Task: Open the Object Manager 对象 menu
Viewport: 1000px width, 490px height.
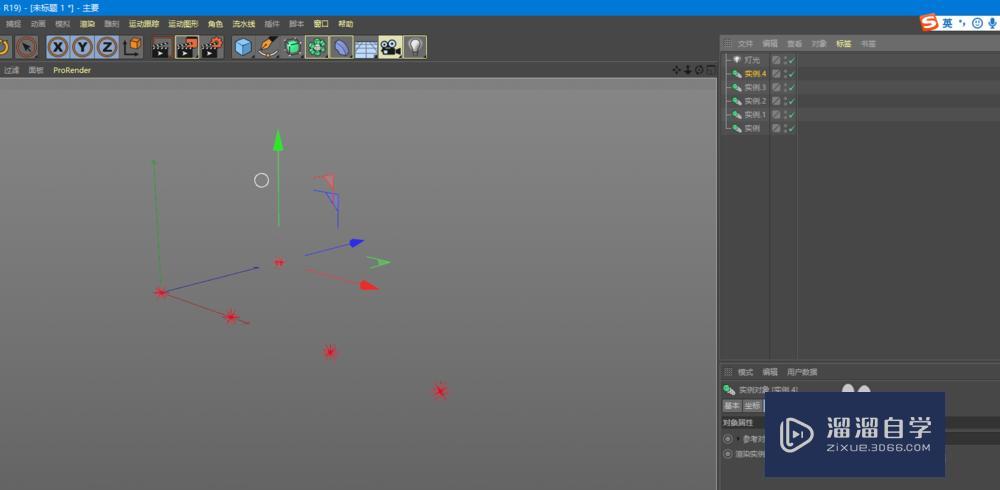Action: point(819,44)
